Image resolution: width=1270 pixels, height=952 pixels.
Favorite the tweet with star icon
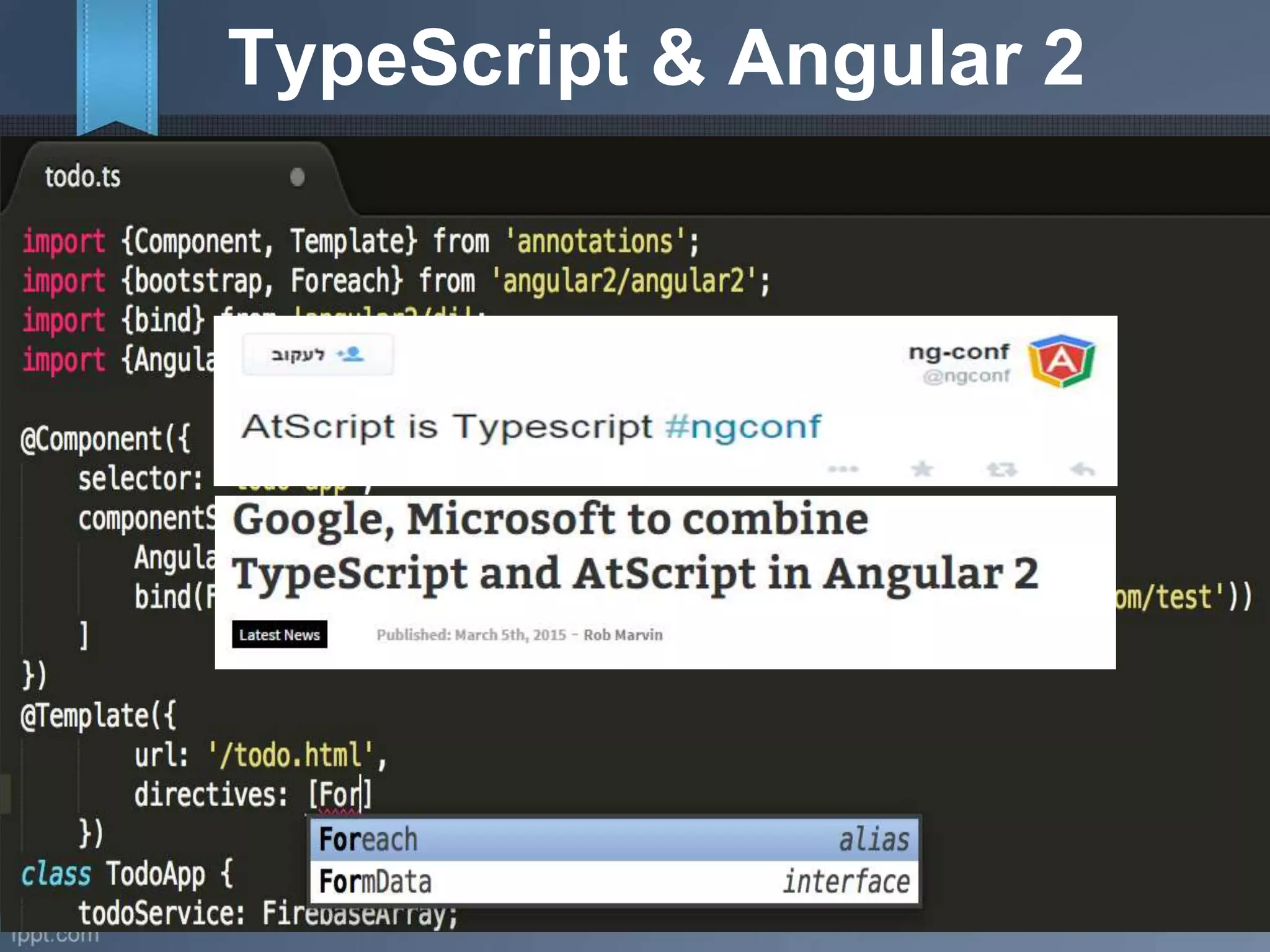tap(922, 469)
